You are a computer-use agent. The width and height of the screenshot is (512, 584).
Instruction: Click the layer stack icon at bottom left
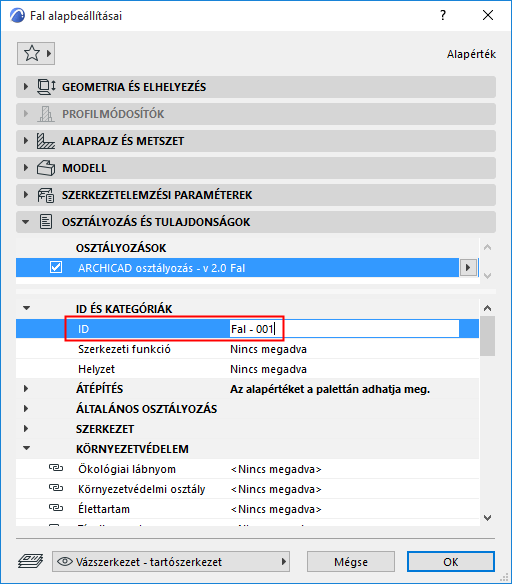(31, 561)
